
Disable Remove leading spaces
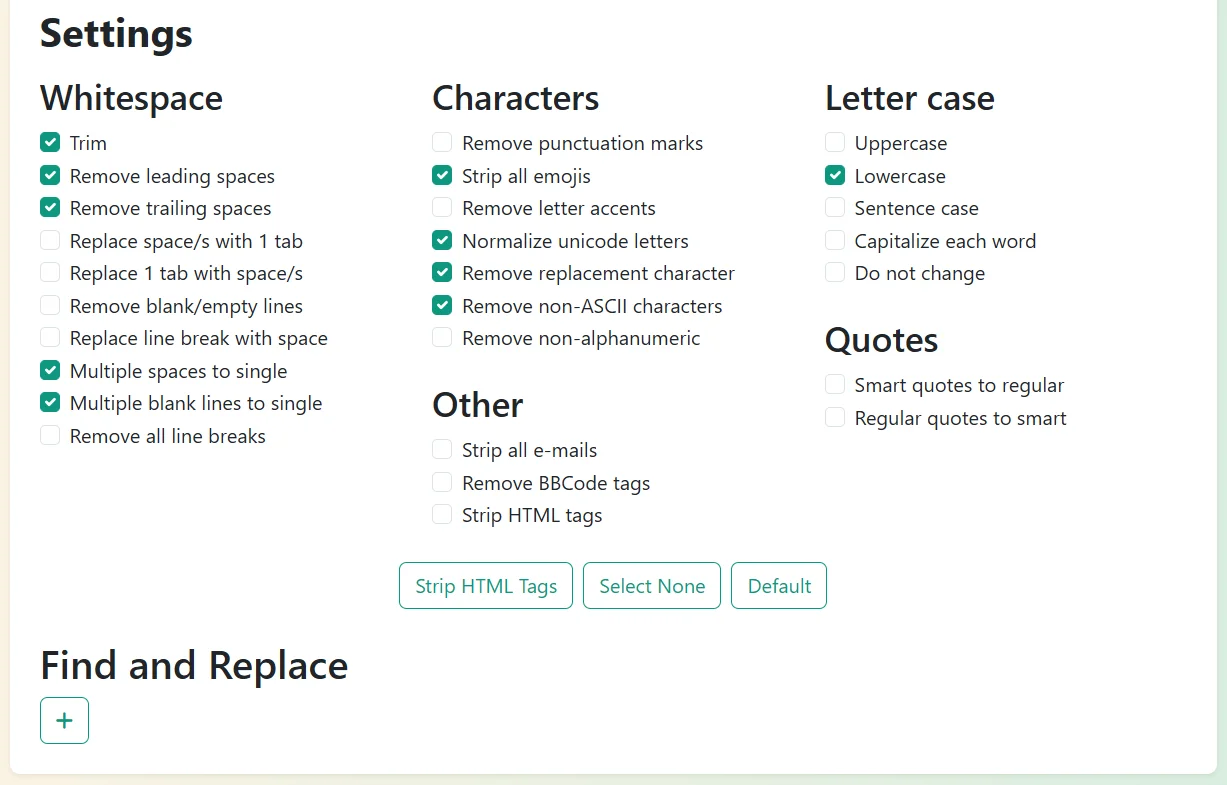pos(50,176)
